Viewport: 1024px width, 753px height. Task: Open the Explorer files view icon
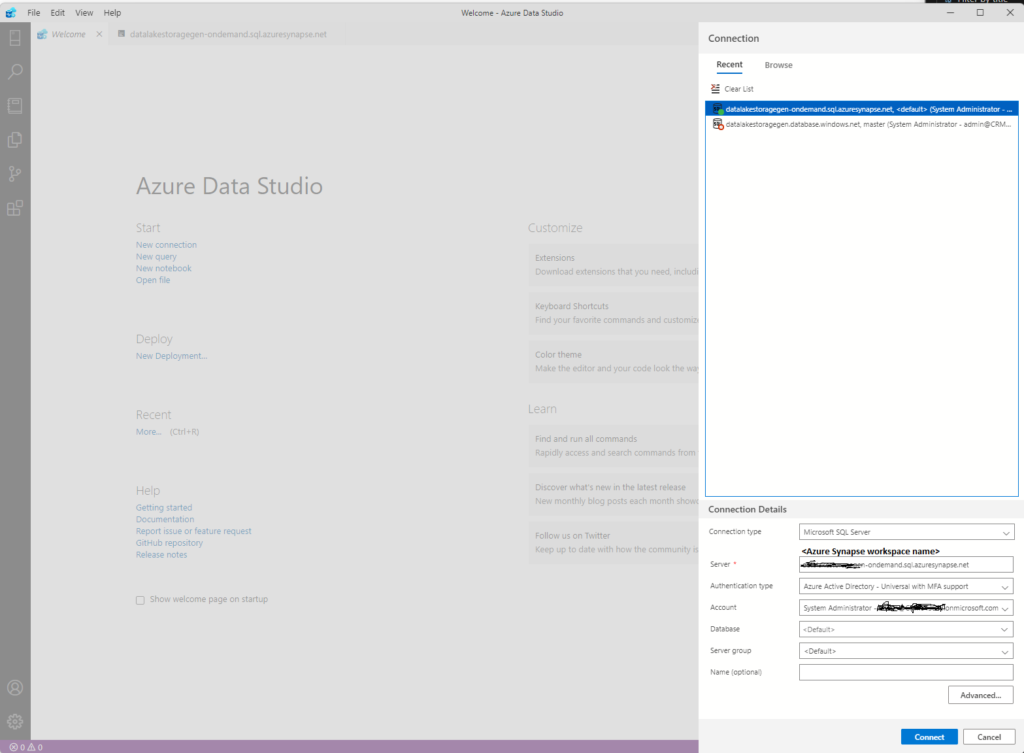pyautogui.click(x=15, y=140)
